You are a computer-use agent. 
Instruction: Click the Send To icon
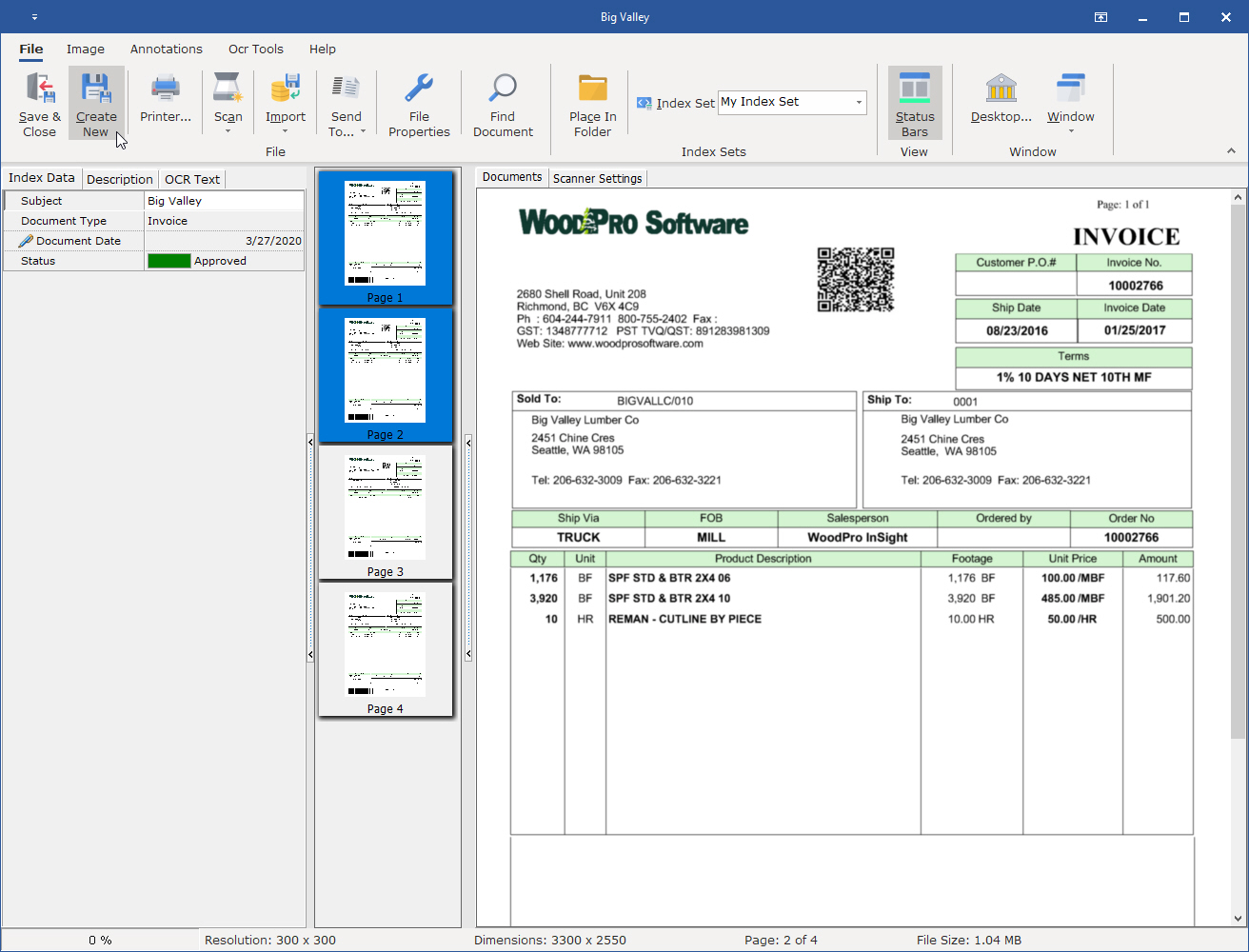click(346, 88)
